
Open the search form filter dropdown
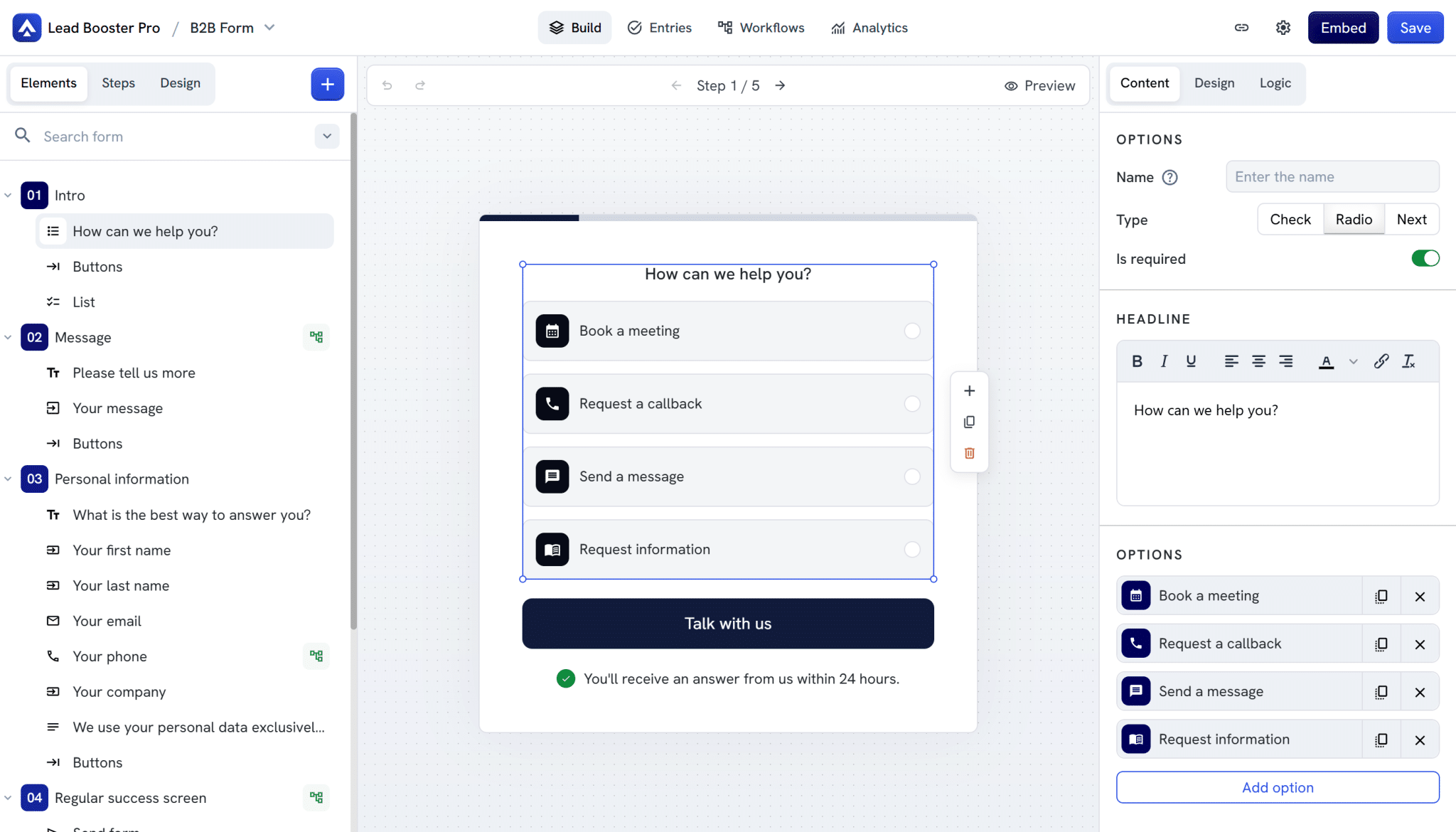tap(326, 136)
